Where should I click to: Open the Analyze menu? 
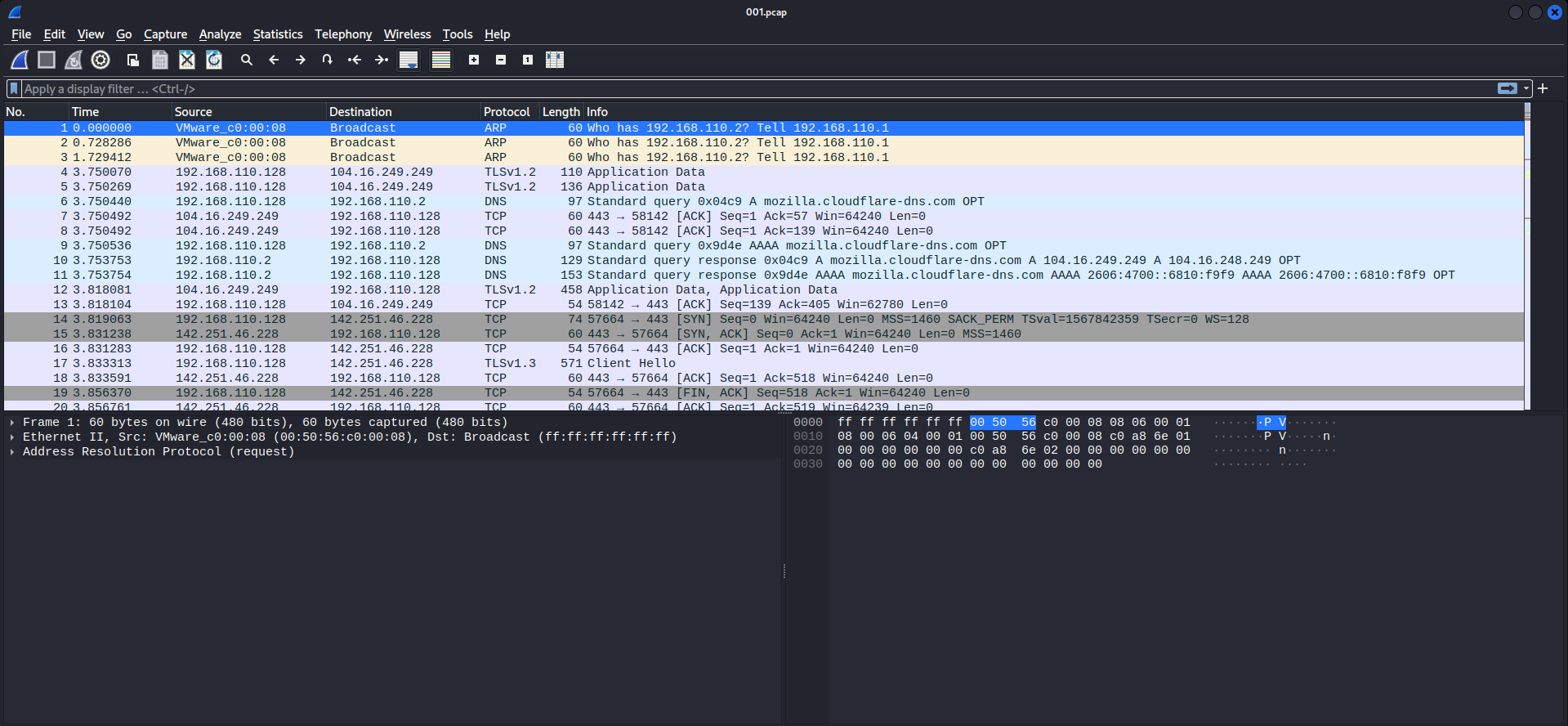coord(221,34)
